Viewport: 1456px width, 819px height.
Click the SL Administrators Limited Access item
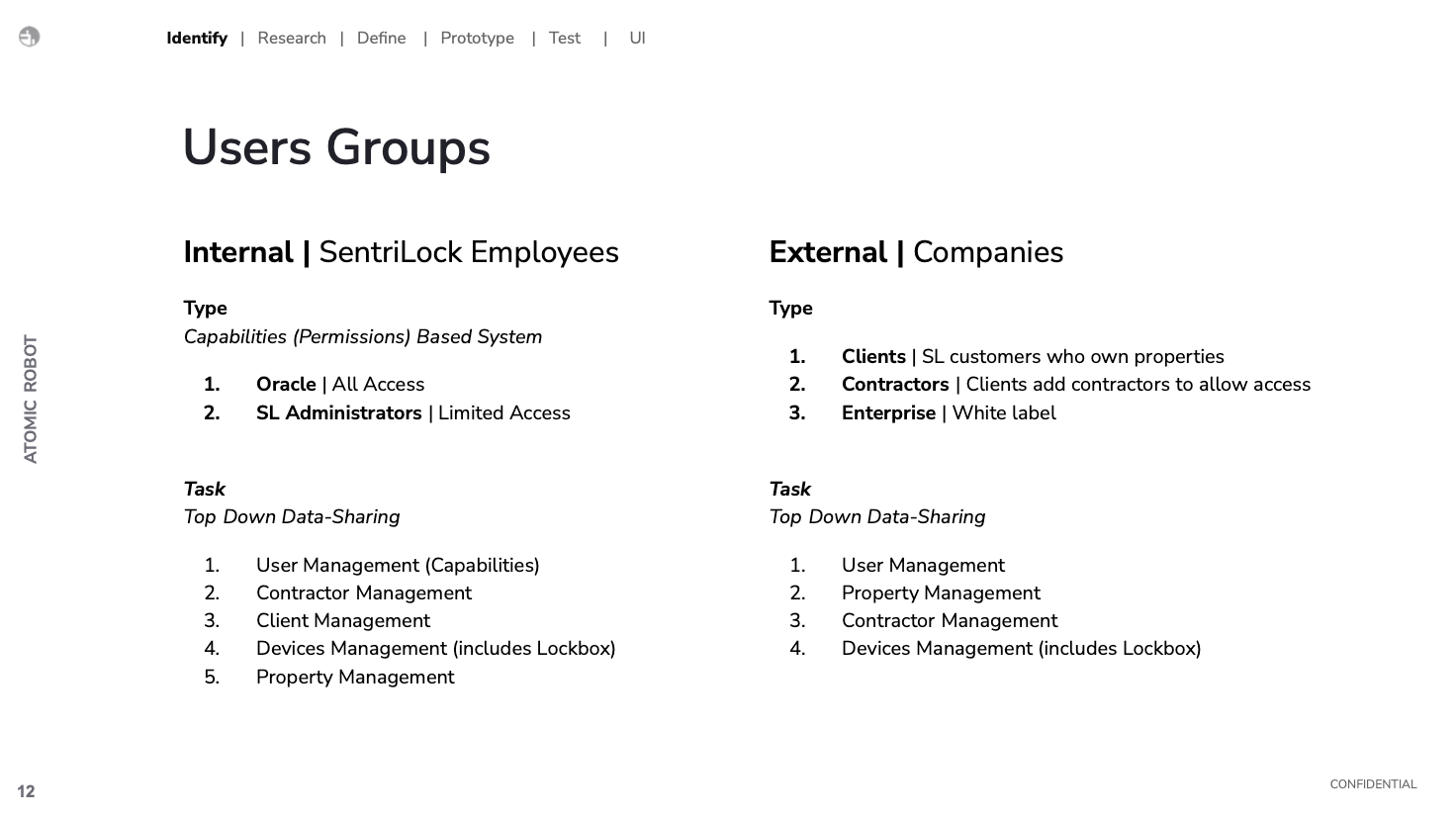[412, 413]
